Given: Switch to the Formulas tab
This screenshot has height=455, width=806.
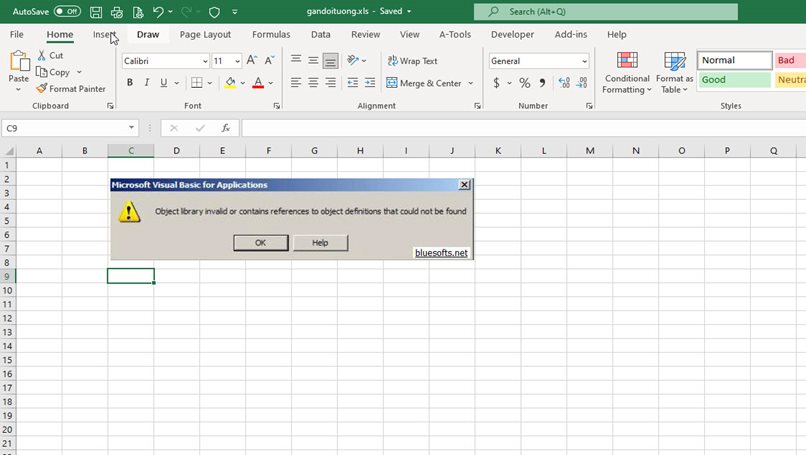Looking at the screenshot, I should 271,34.
